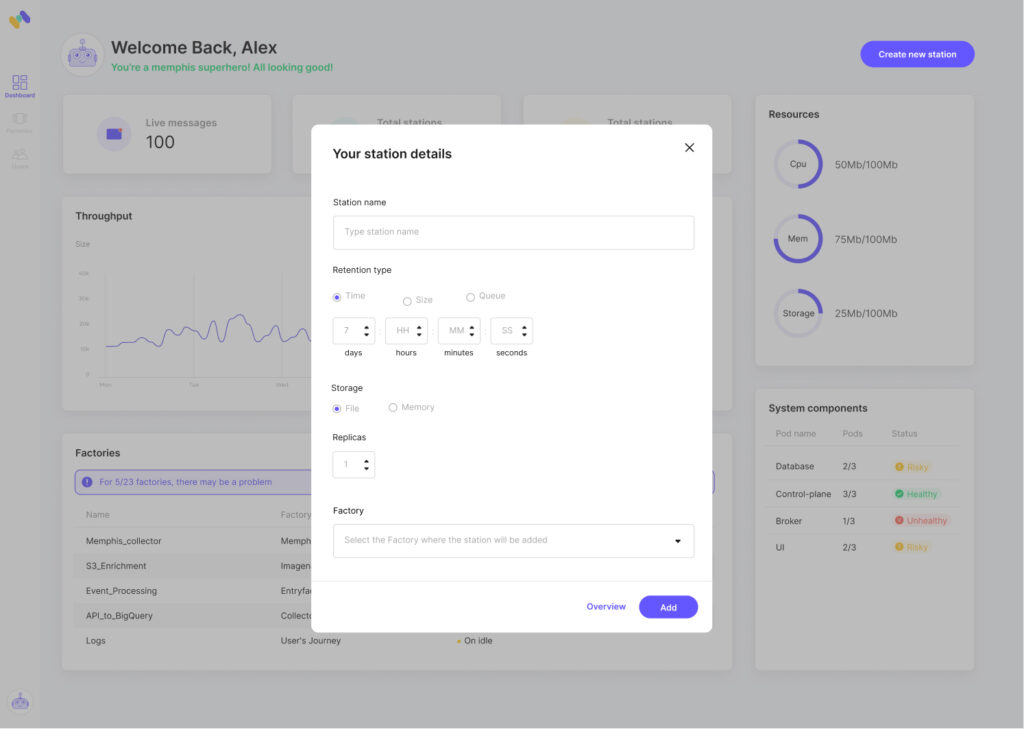The width and height of the screenshot is (1024, 729).
Task: Click the Broker pod name
Action: (x=788, y=521)
